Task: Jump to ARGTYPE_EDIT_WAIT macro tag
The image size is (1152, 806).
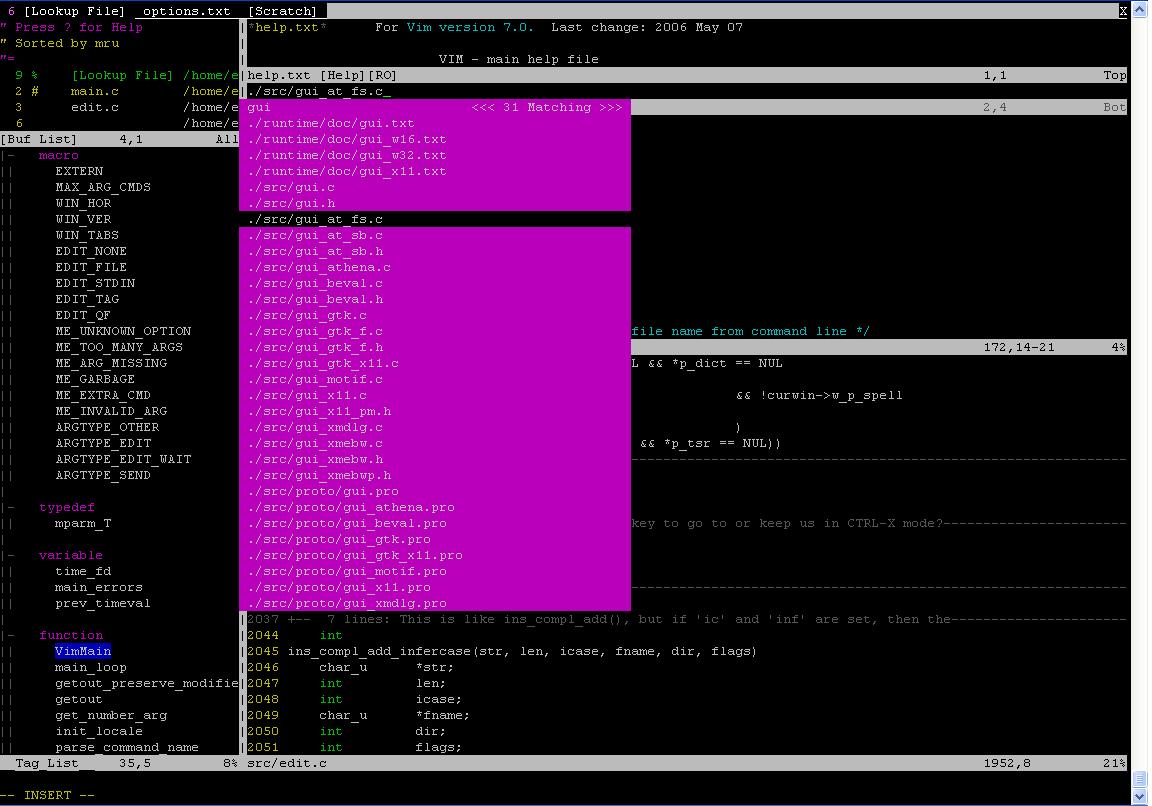Action: (123, 459)
